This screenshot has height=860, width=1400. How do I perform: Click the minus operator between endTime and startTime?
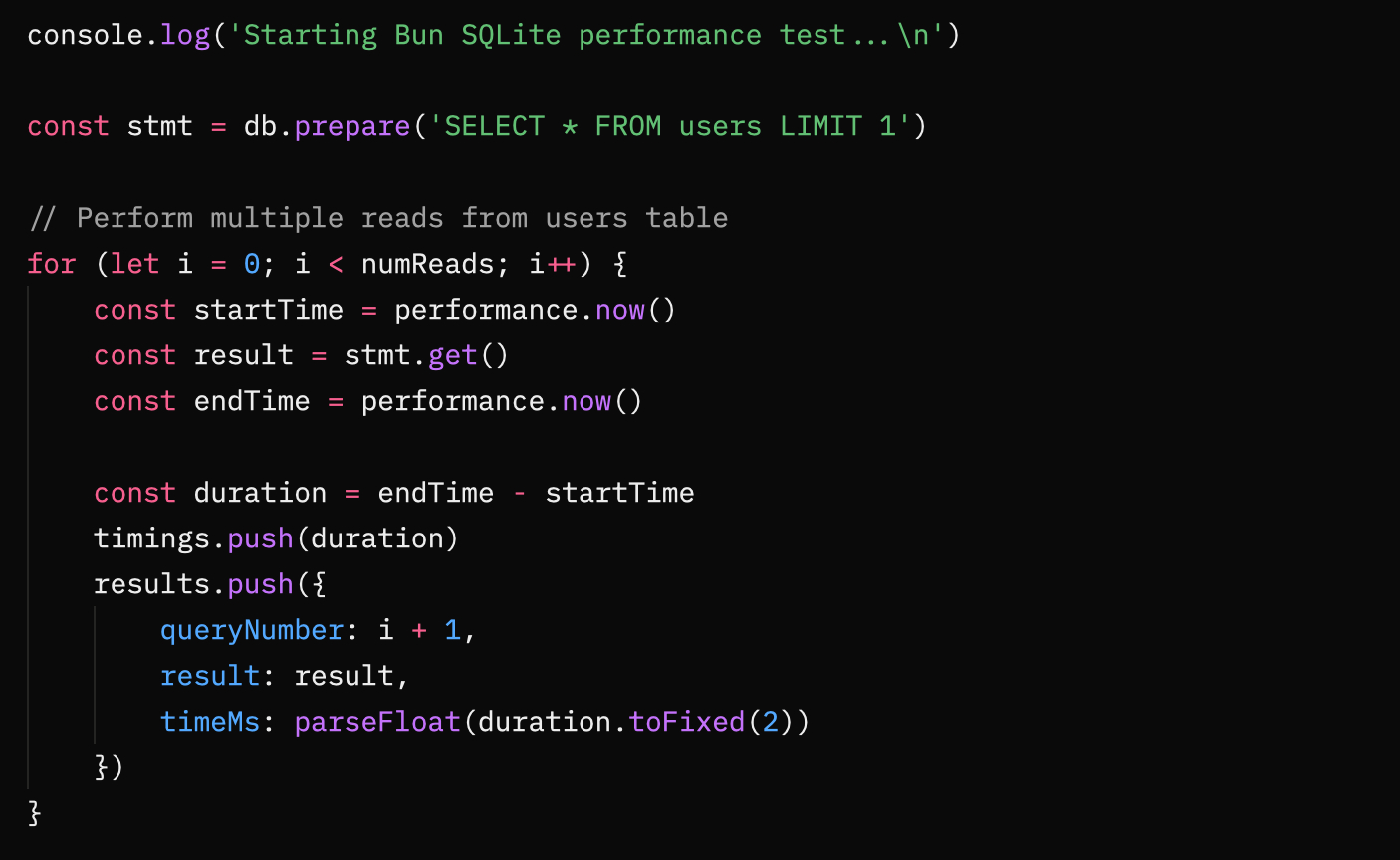pos(520,493)
